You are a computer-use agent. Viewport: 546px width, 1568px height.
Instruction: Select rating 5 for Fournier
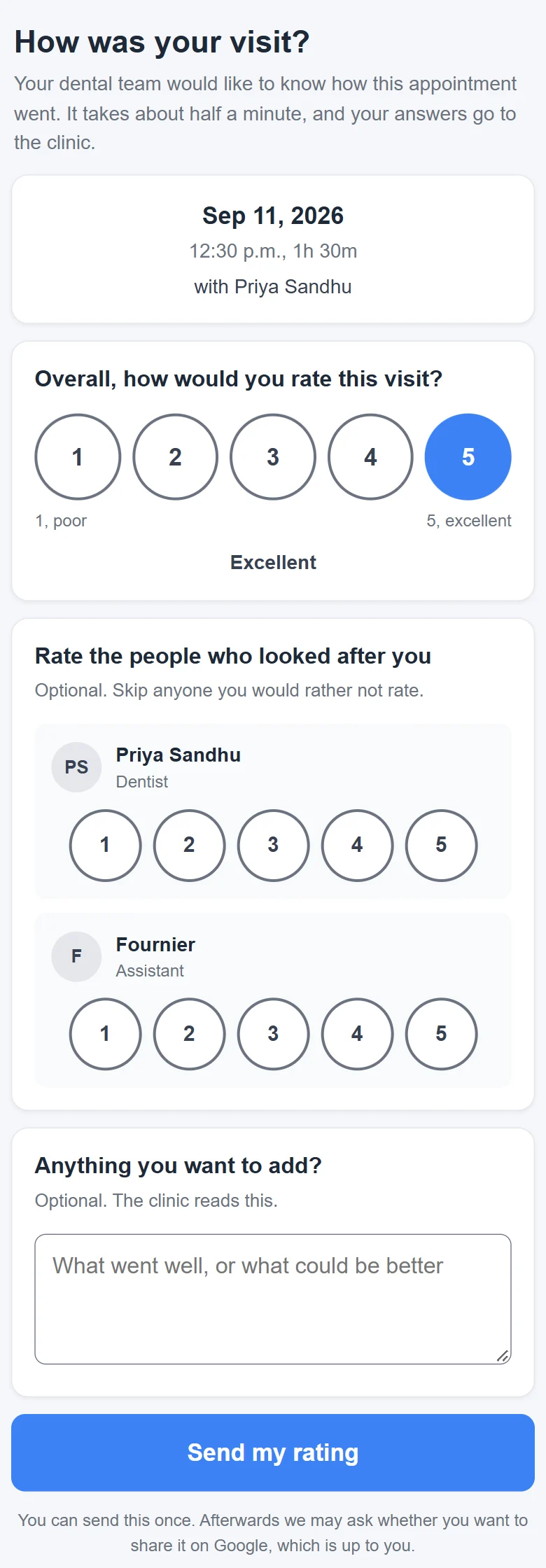point(441,1034)
